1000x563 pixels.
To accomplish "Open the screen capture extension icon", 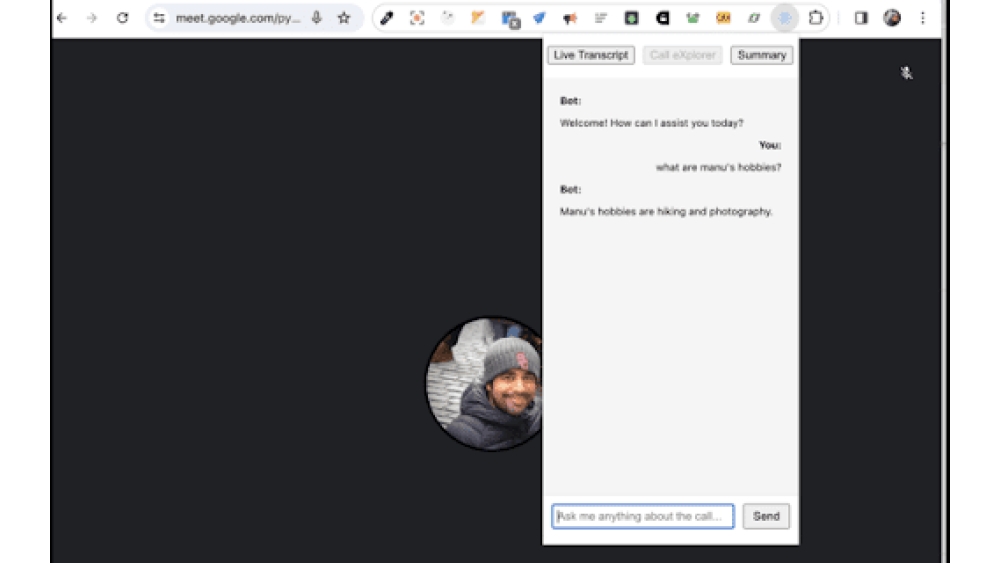I will pyautogui.click(x=417, y=18).
